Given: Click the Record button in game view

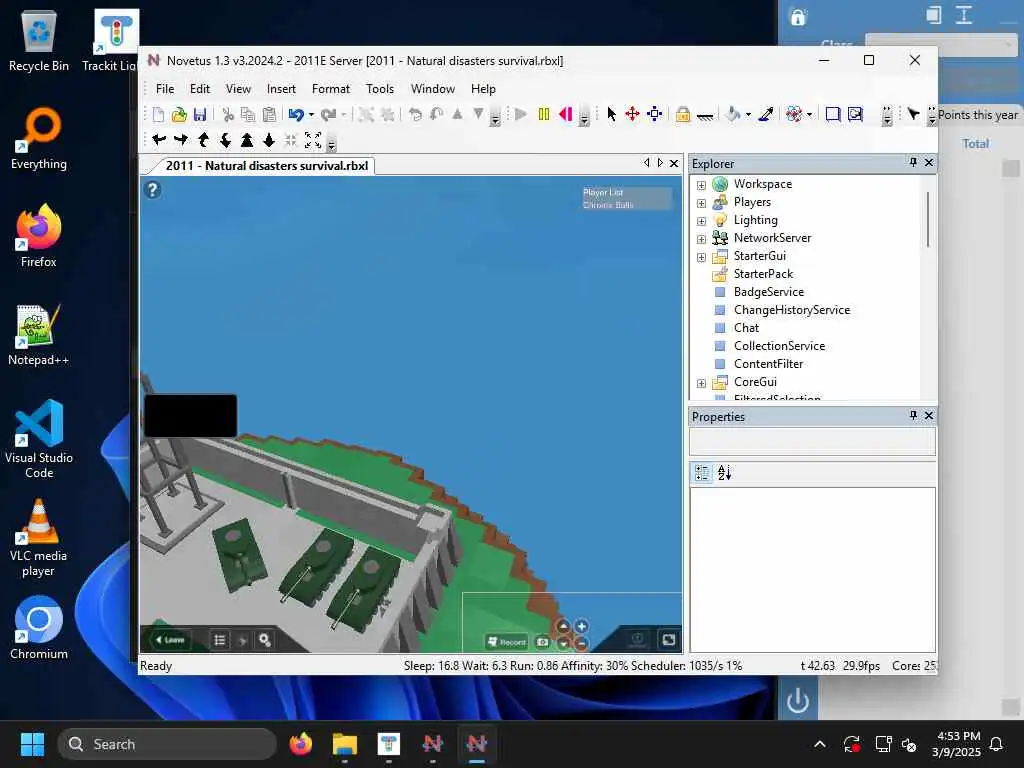Looking at the screenshot, I should [x=507, y=642].
